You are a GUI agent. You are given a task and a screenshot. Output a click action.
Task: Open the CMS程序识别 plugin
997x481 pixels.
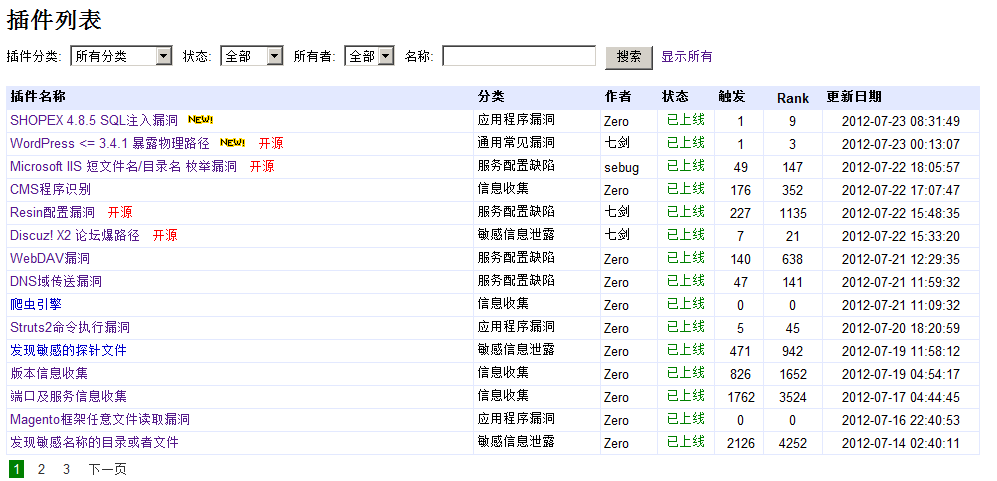pyautogui.click(x=50, y=190)
